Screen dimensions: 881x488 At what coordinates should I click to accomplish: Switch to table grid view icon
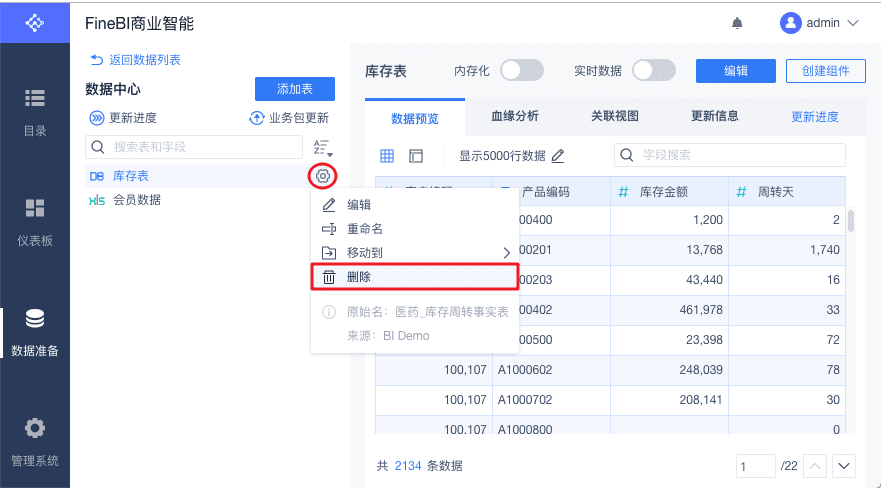(x=388, y=156)
